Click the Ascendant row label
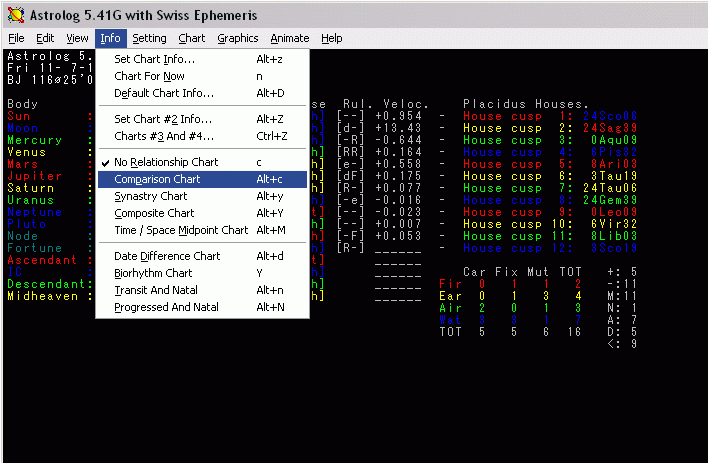708x463 pixels. click(42, 260)
